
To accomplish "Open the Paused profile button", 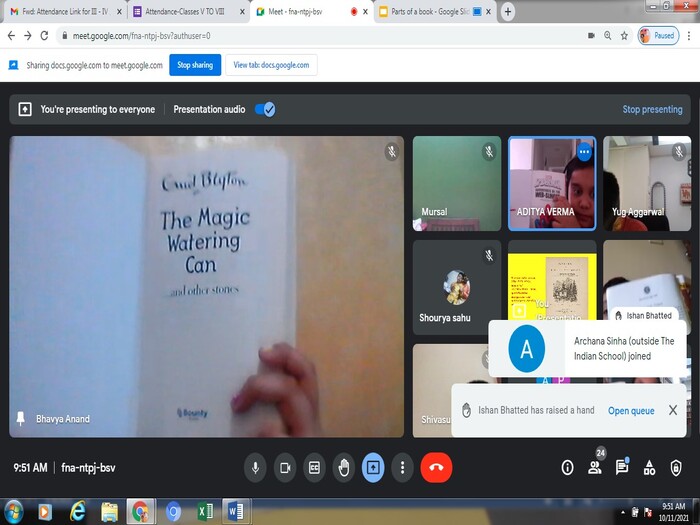I will [658, 36].
